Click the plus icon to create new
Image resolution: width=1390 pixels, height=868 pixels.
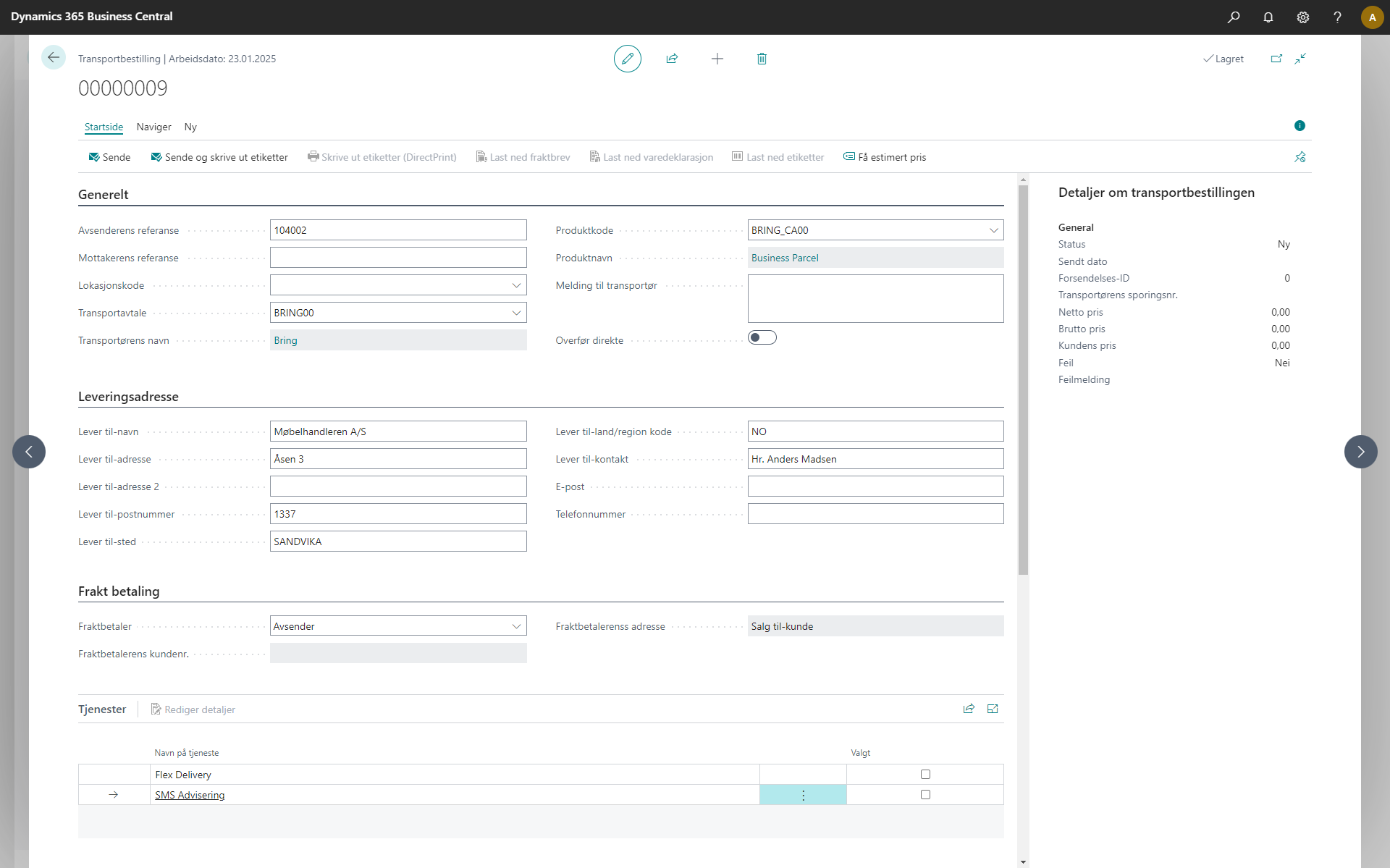click(x=717, y=59)
